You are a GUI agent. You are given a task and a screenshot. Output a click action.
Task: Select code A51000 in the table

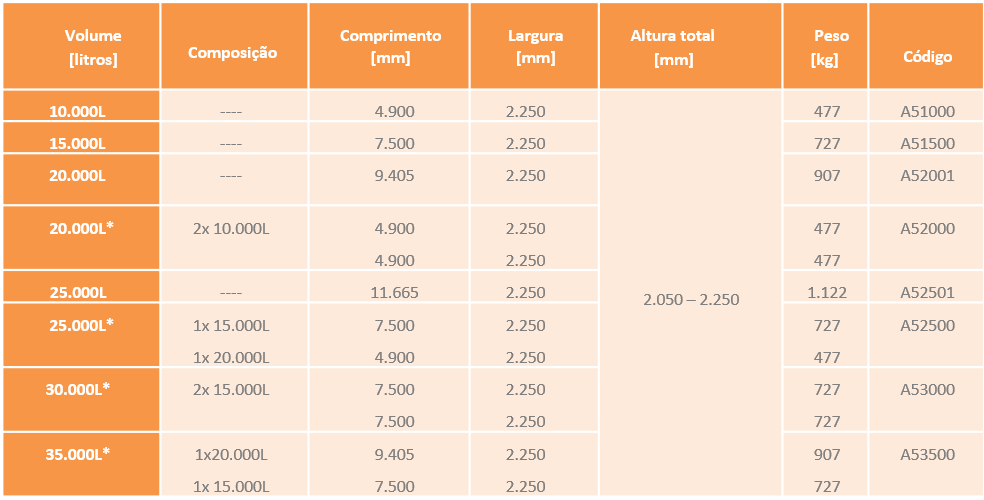tap(927, 112)
